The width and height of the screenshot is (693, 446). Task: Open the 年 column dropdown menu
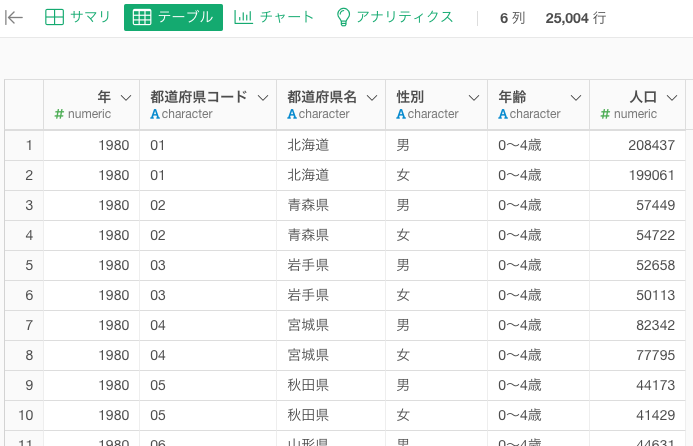pyautogui.click(x=126, y=97)
